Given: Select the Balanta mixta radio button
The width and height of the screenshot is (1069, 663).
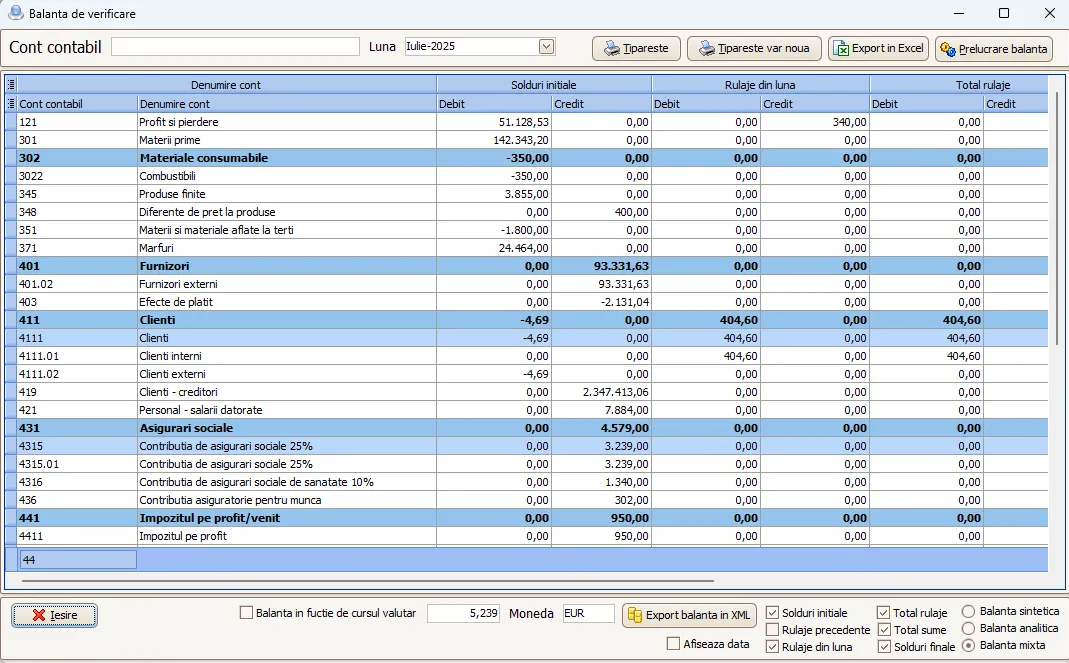Looking at the screenshot, I should (968, 645).
